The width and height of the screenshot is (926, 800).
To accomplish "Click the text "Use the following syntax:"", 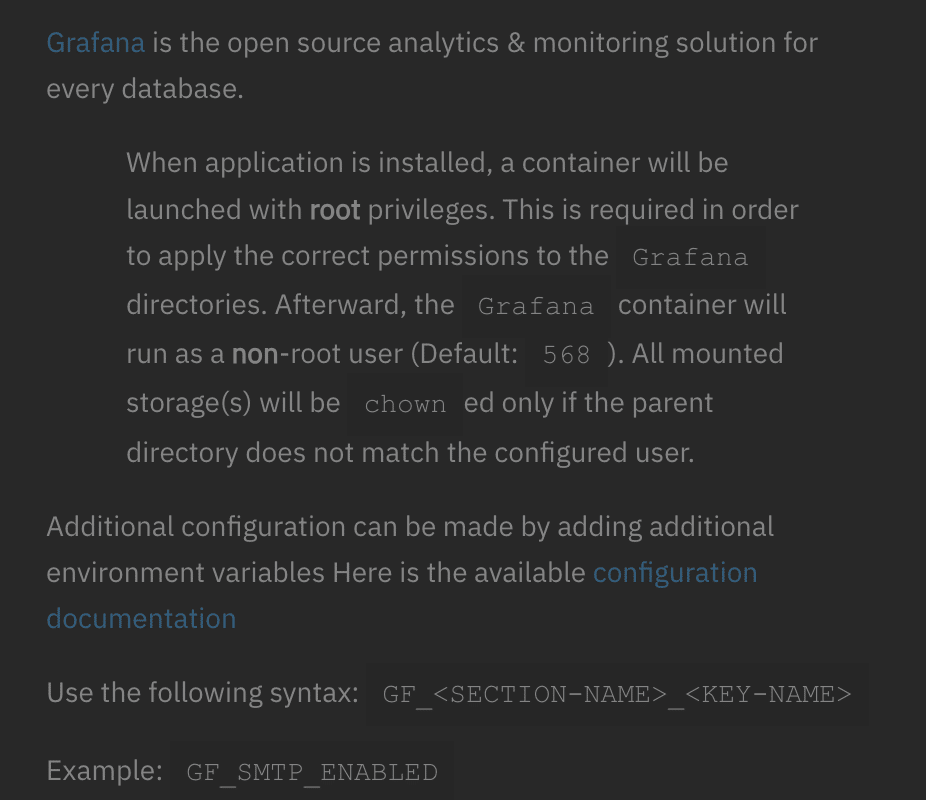I will coord(203,693).
